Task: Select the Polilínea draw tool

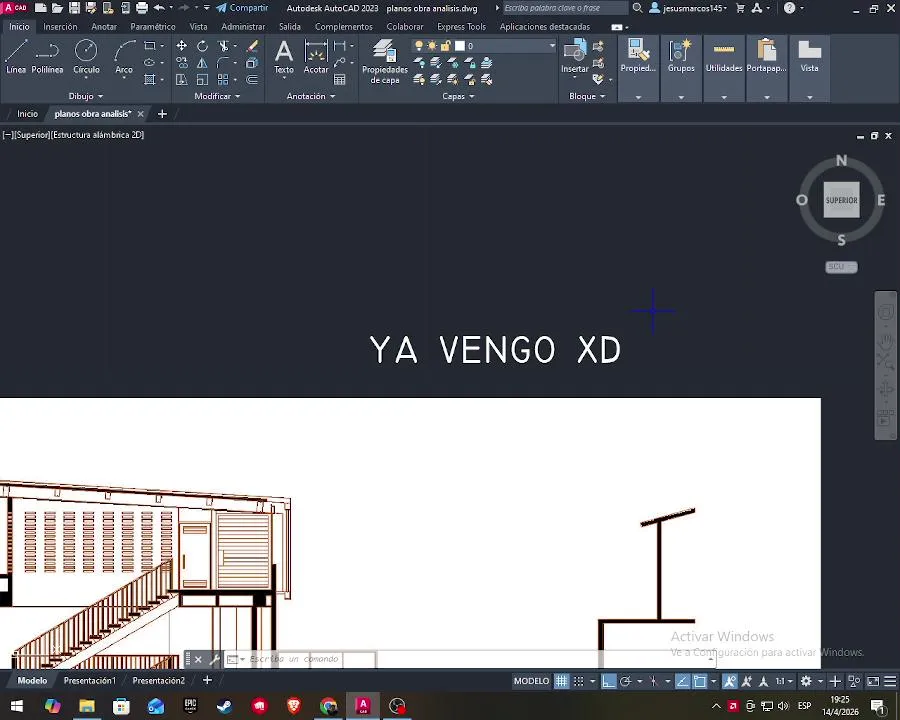Action: tap(47, 56)
